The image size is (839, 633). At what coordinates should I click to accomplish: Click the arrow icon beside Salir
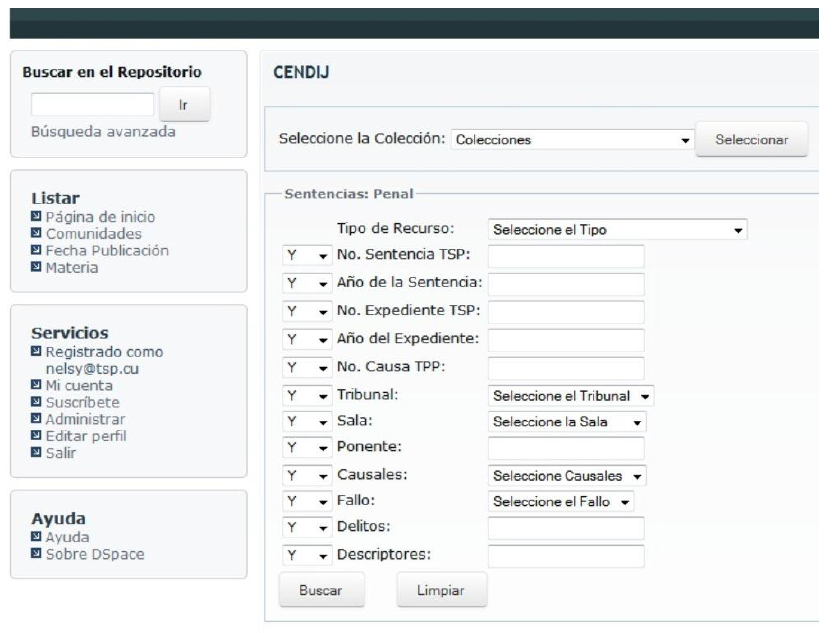pyautogui.click(x=37, y=453)
